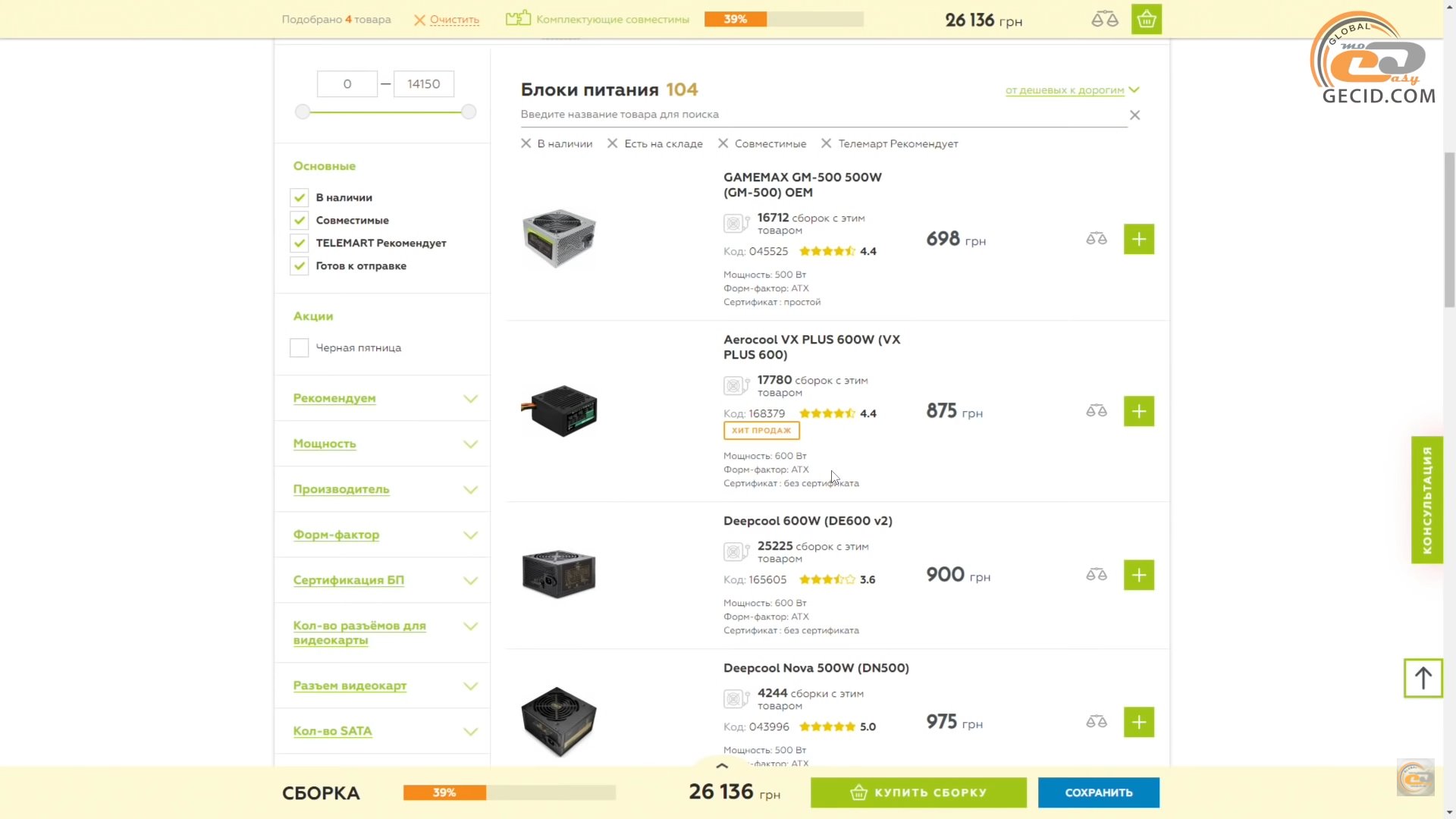Open comparison scales icon in top bar
The width and height of the screenshot is (1456, 819).
click(1104, 20)
